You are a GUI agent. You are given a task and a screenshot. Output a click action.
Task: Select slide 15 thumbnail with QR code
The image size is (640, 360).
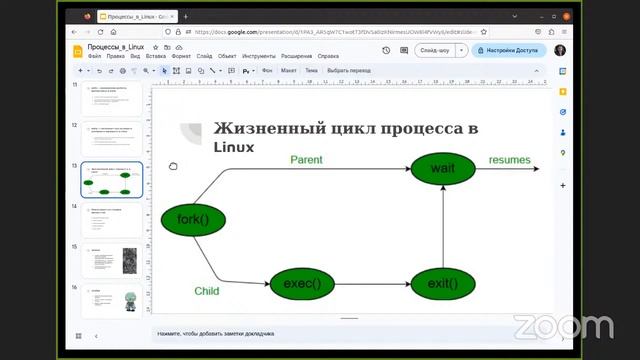point(111,260)
